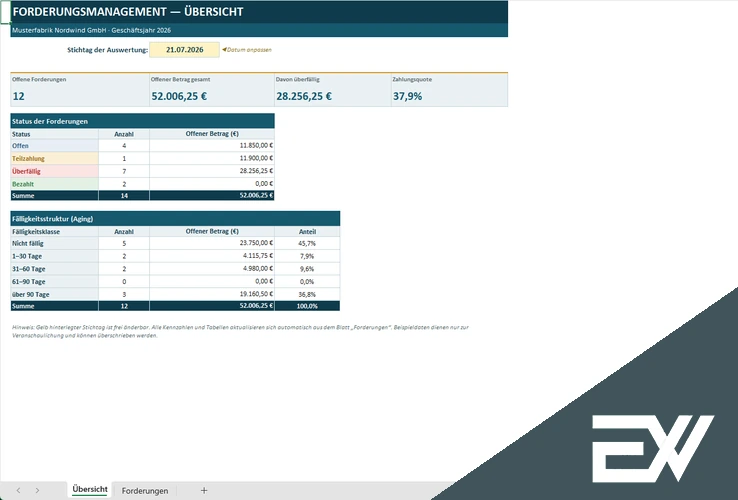The image size is (738, 500).
Task: Go to next sheet with right arrow
Action: tap(37, 490)
